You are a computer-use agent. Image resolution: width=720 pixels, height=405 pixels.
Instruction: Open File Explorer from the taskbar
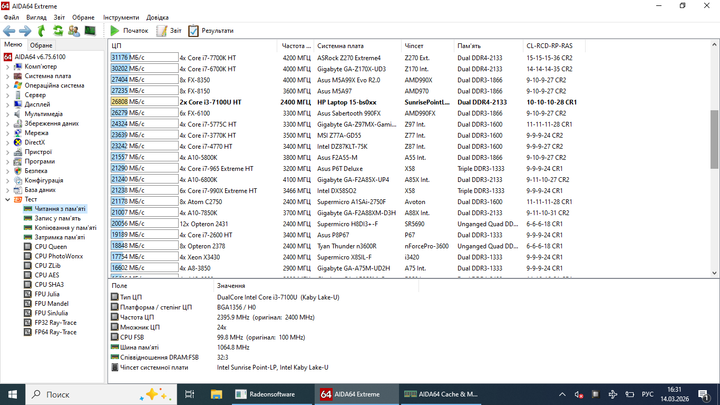click(216, 394)
